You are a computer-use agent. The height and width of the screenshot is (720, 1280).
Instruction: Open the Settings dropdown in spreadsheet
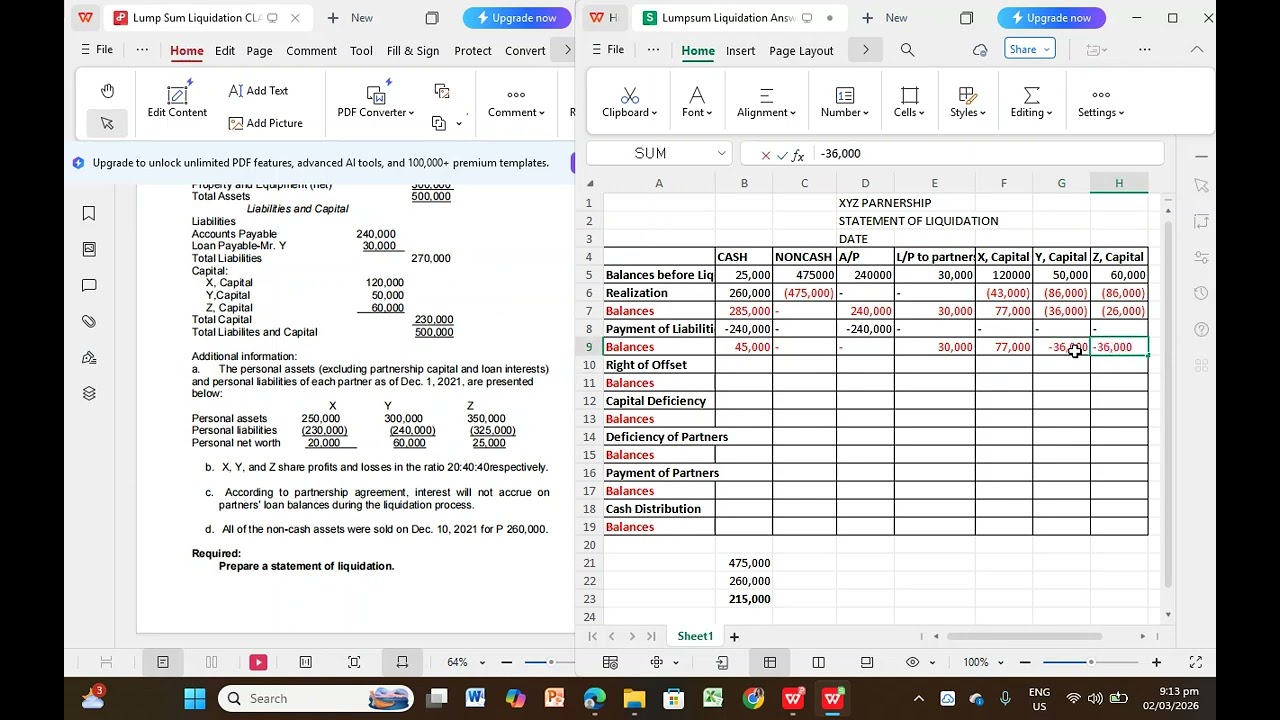(x=1101, y=101)
